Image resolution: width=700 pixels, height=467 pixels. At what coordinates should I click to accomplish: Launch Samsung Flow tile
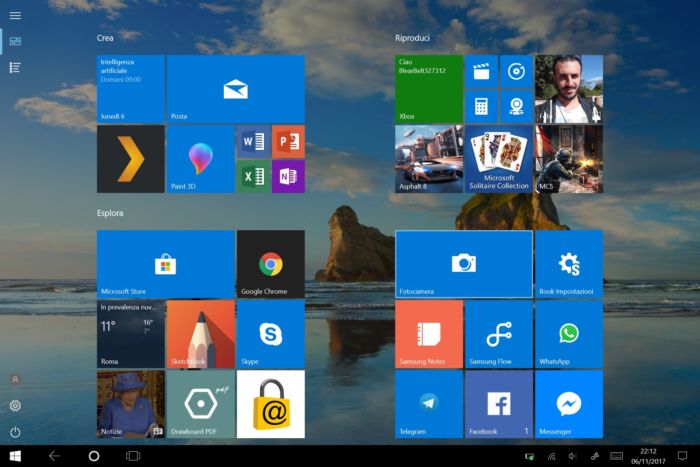[x=499, y=334]
